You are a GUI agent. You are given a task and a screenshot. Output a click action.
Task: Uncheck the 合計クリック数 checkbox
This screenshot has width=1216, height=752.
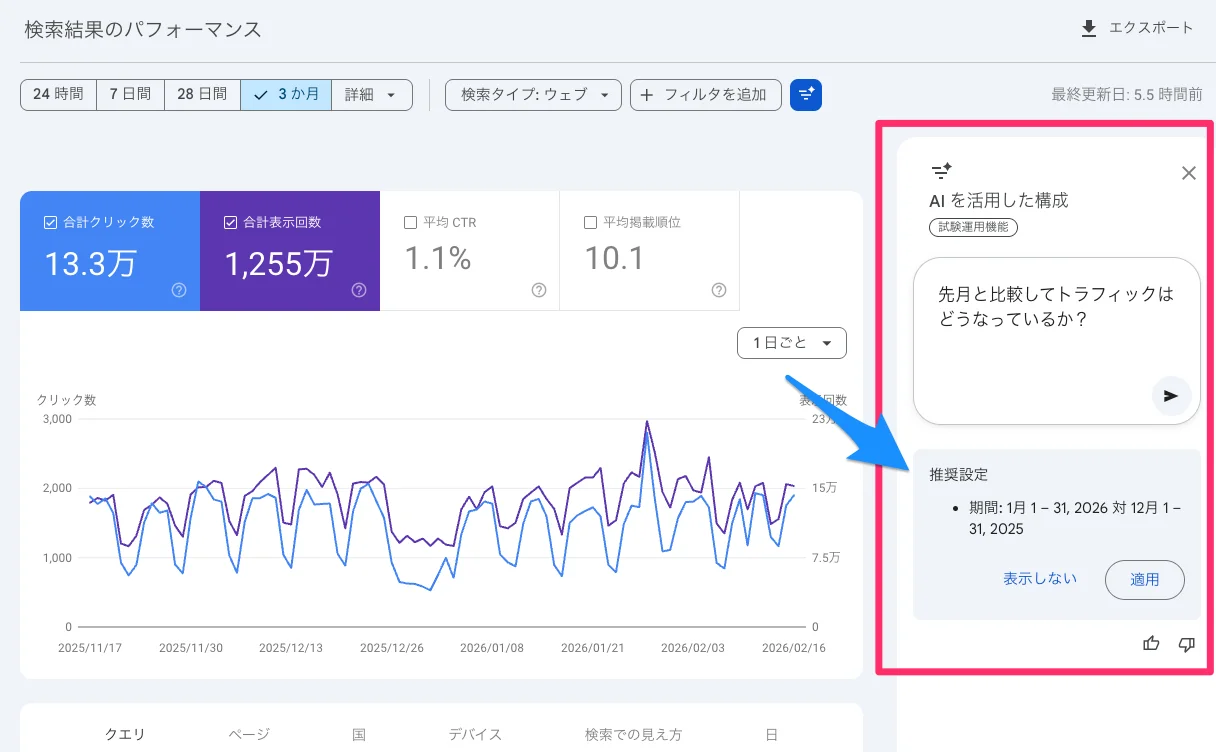click(49, 221)
